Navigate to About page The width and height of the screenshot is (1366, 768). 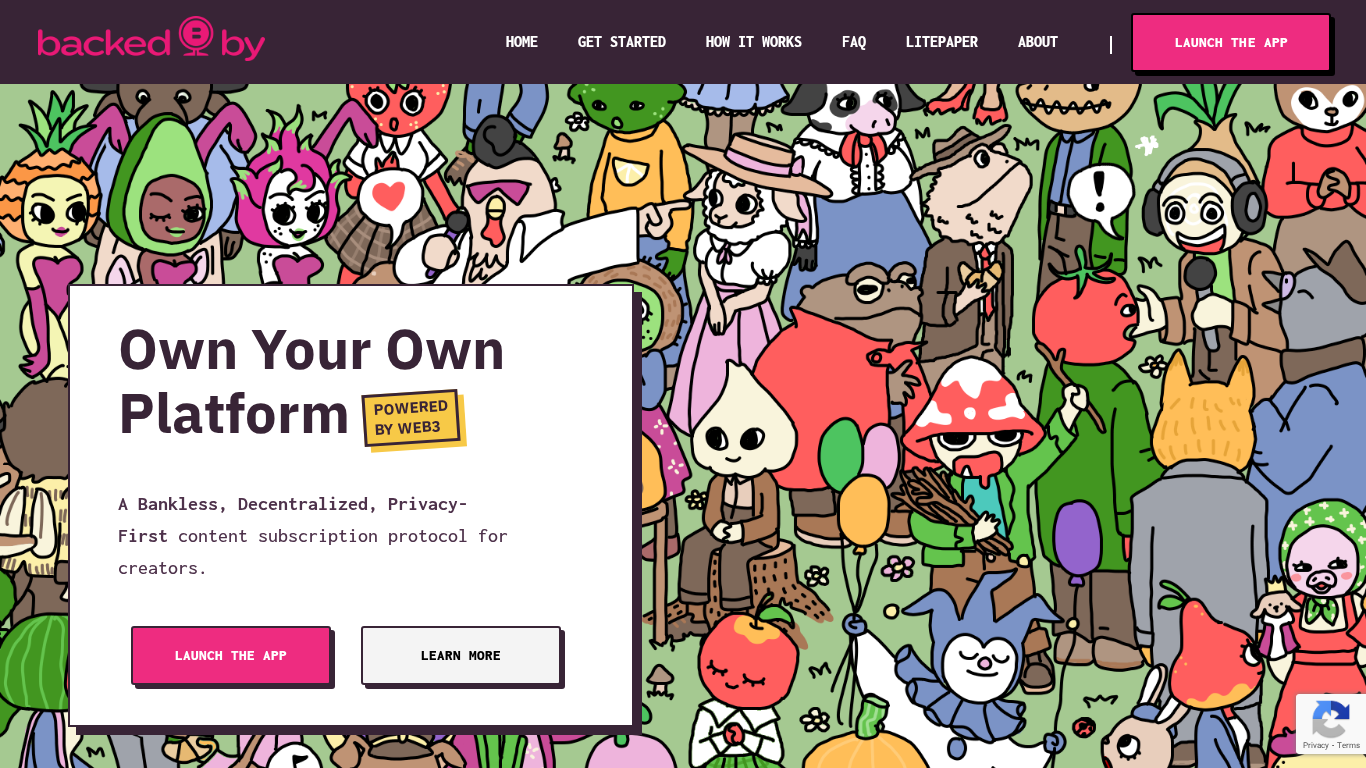point(1038,42)
